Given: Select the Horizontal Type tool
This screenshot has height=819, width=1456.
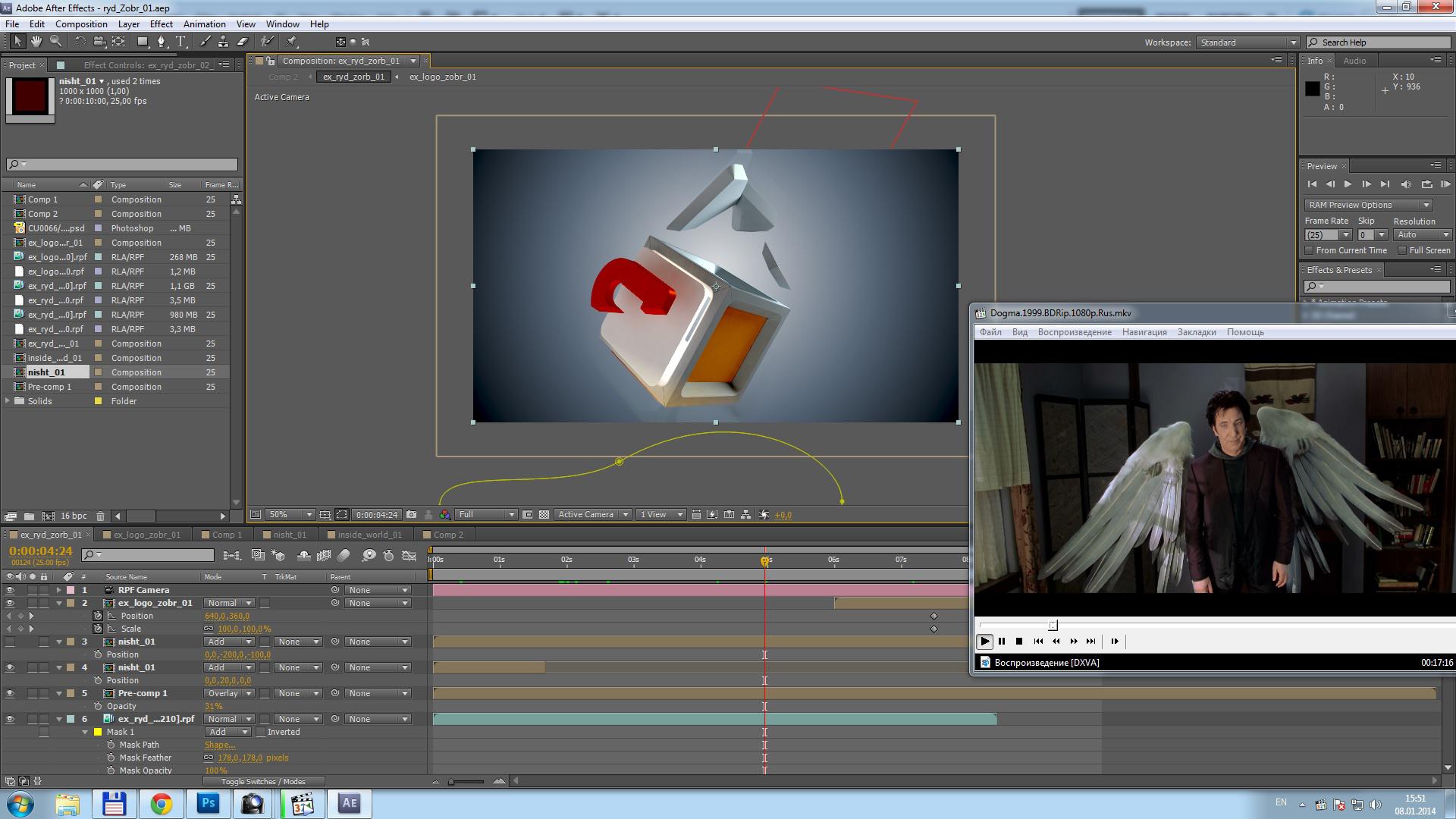Looking at the screenshot, I should [x=180, y=42].
